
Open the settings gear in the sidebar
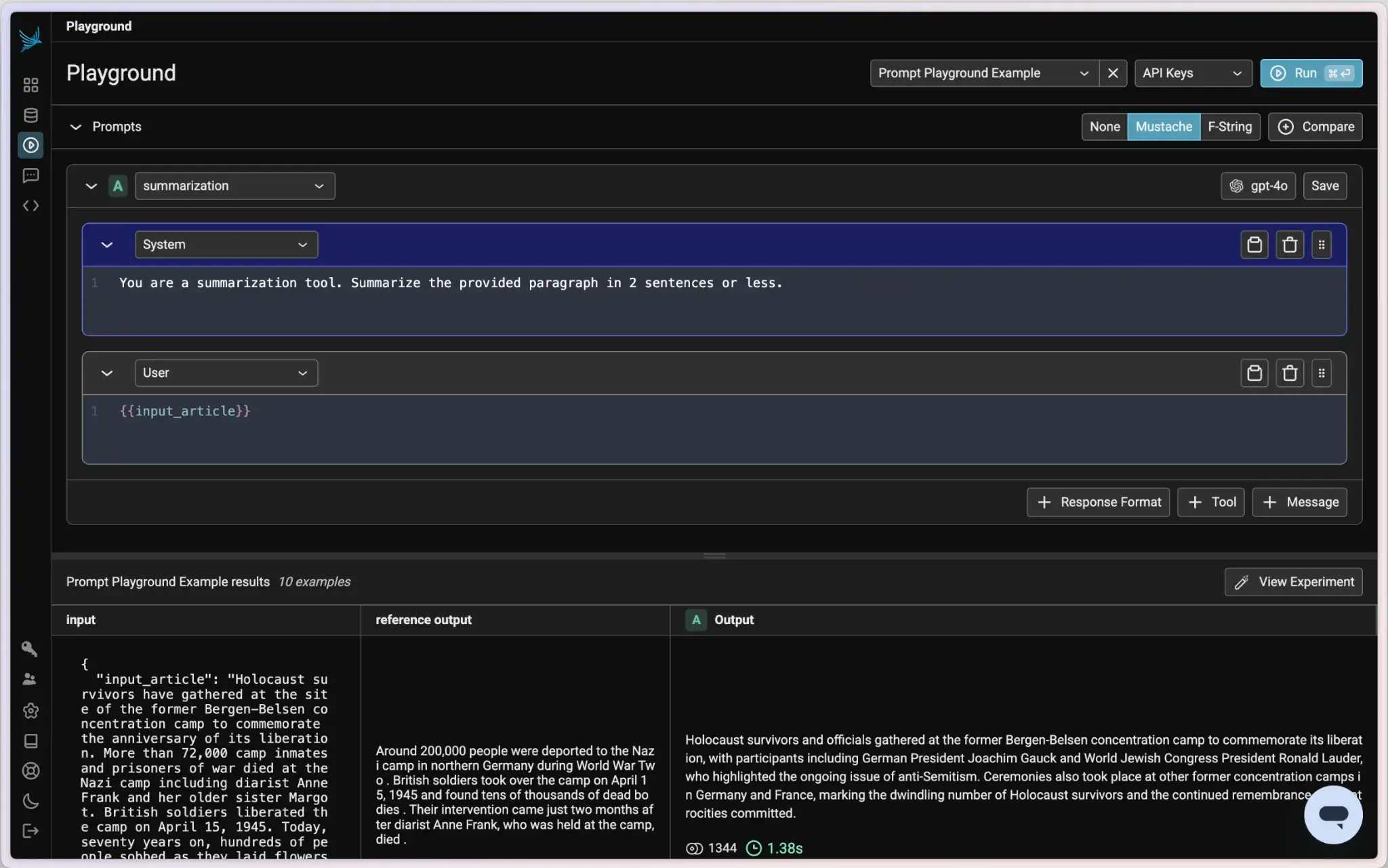pyautogui.click(x=30, y=710)
